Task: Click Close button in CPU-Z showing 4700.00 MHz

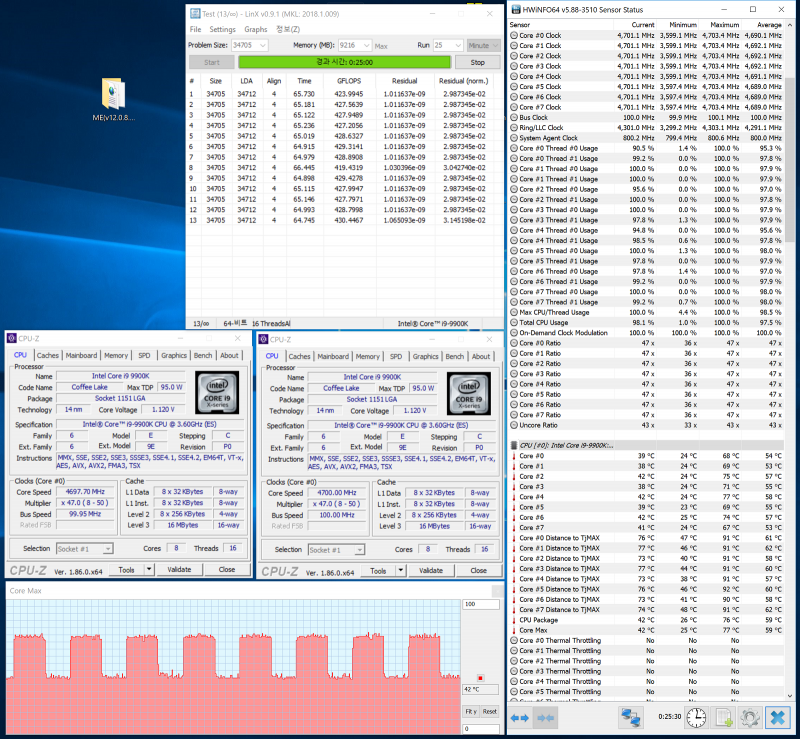Action: (479, 571)
